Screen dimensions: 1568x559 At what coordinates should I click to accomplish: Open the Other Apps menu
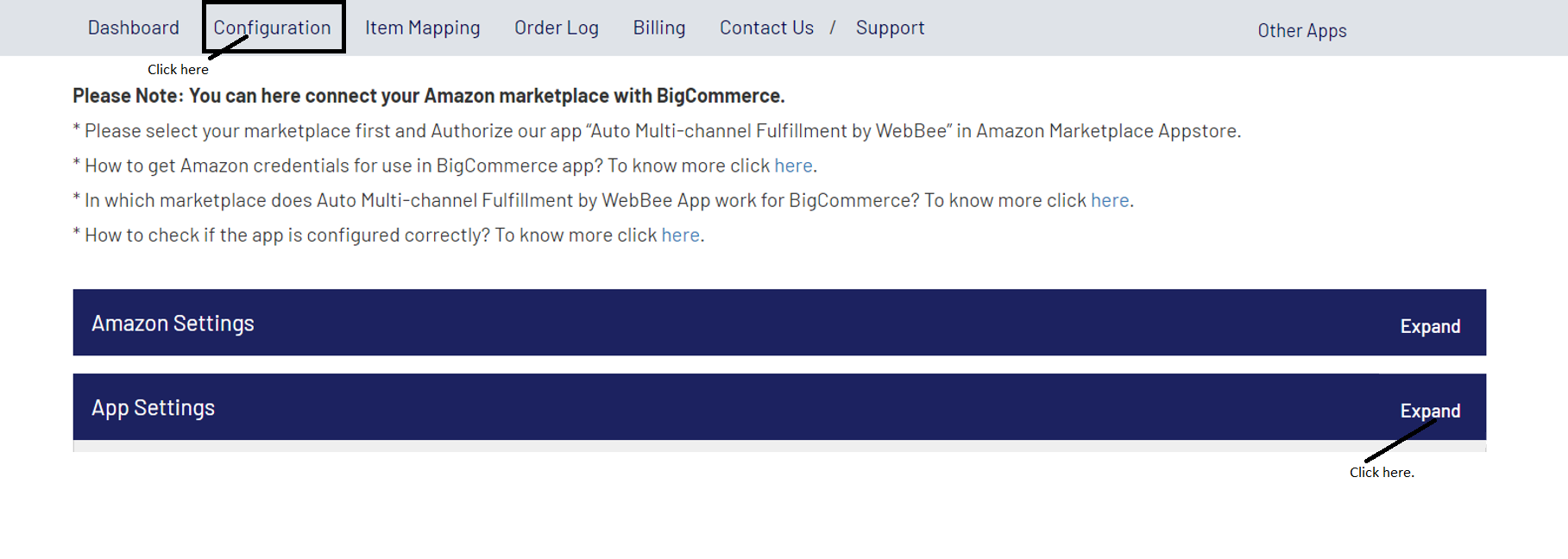(x=1301, y=31)
